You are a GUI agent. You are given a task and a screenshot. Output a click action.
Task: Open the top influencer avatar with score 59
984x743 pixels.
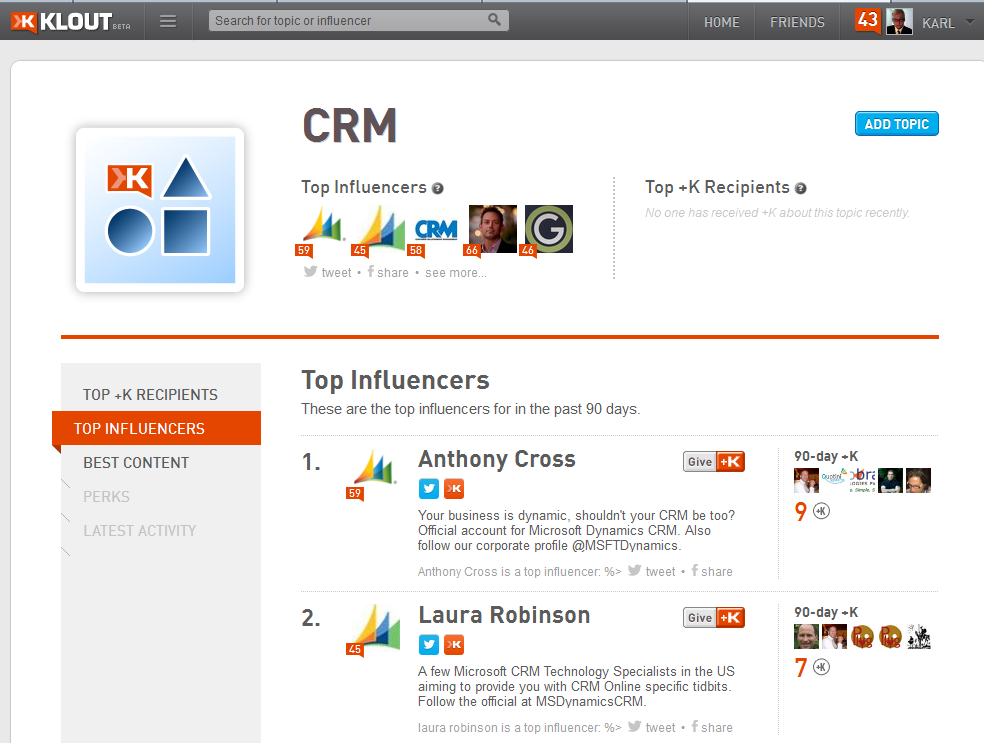coord(321,229)
